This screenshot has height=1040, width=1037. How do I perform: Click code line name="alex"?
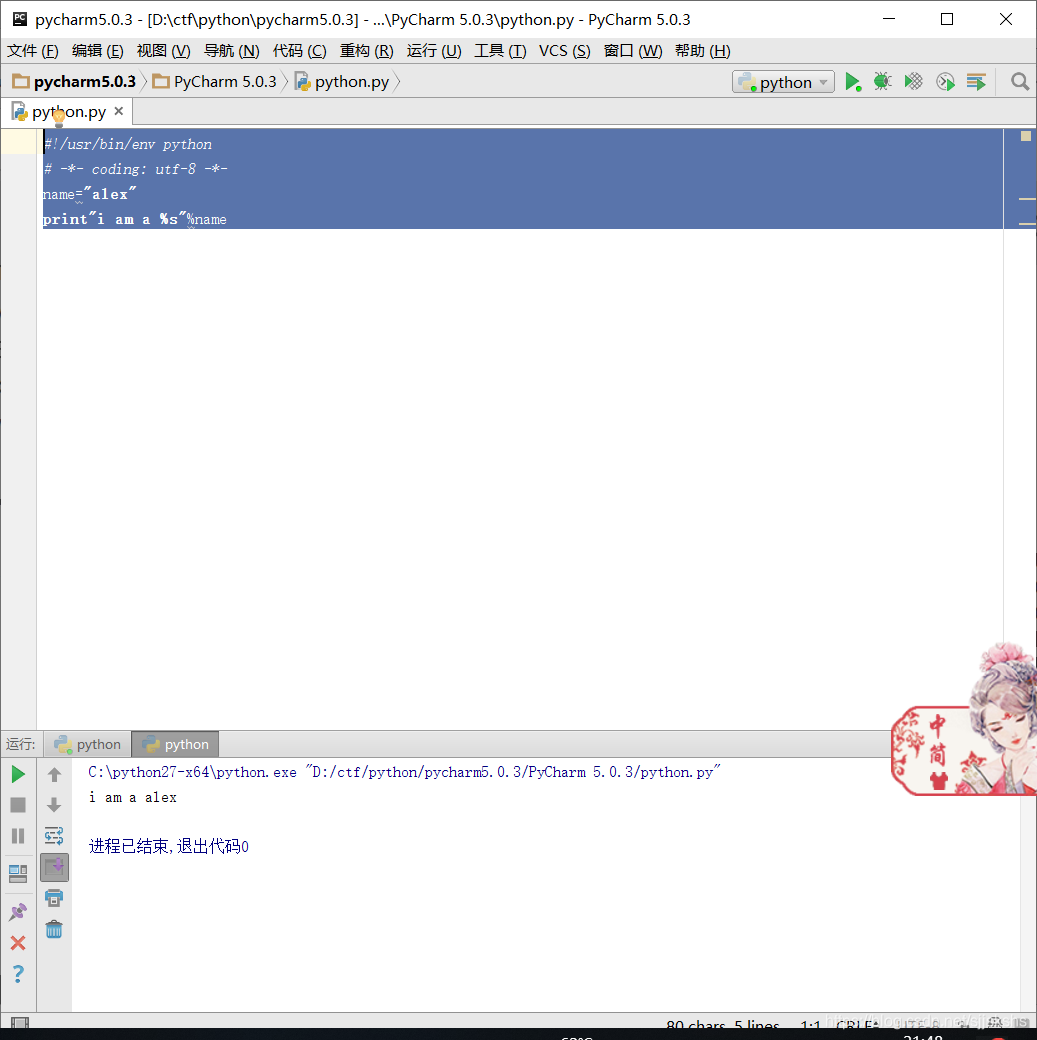click(89, 194)
